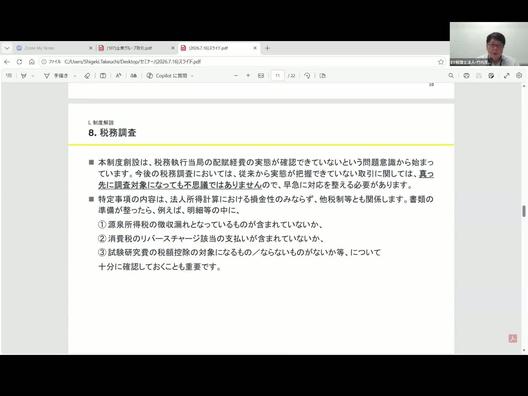
Task: Select the eraser tool in PDF toolbar
Action: point(87,76)
